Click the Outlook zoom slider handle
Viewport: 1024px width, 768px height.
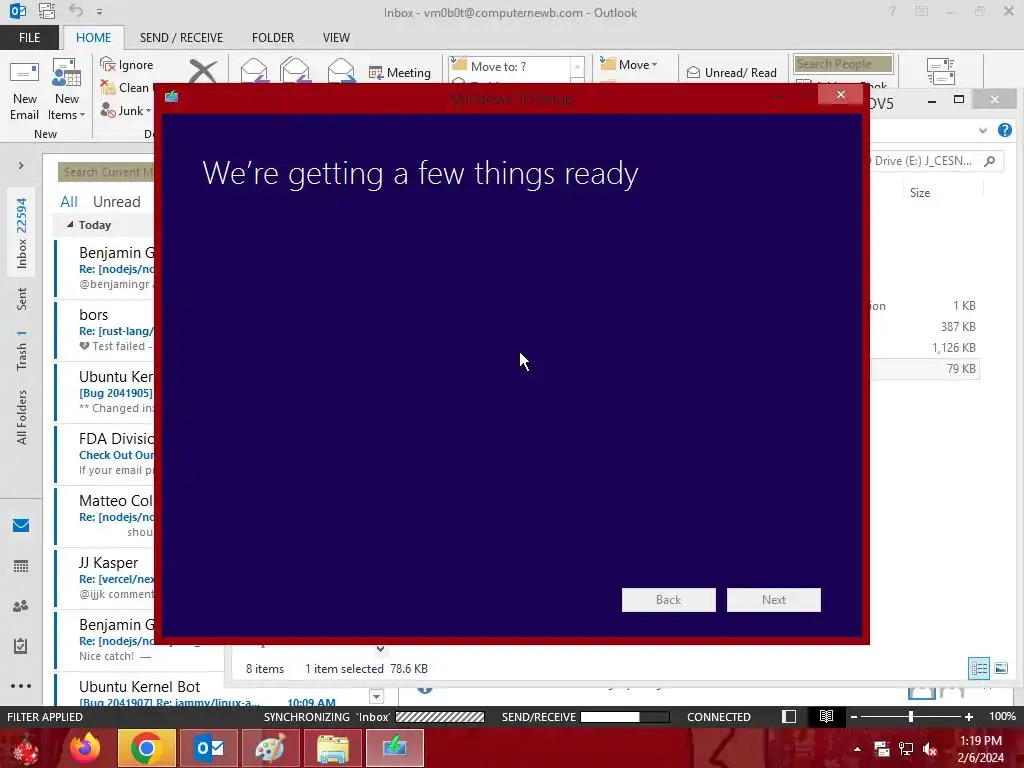[910, 716]
